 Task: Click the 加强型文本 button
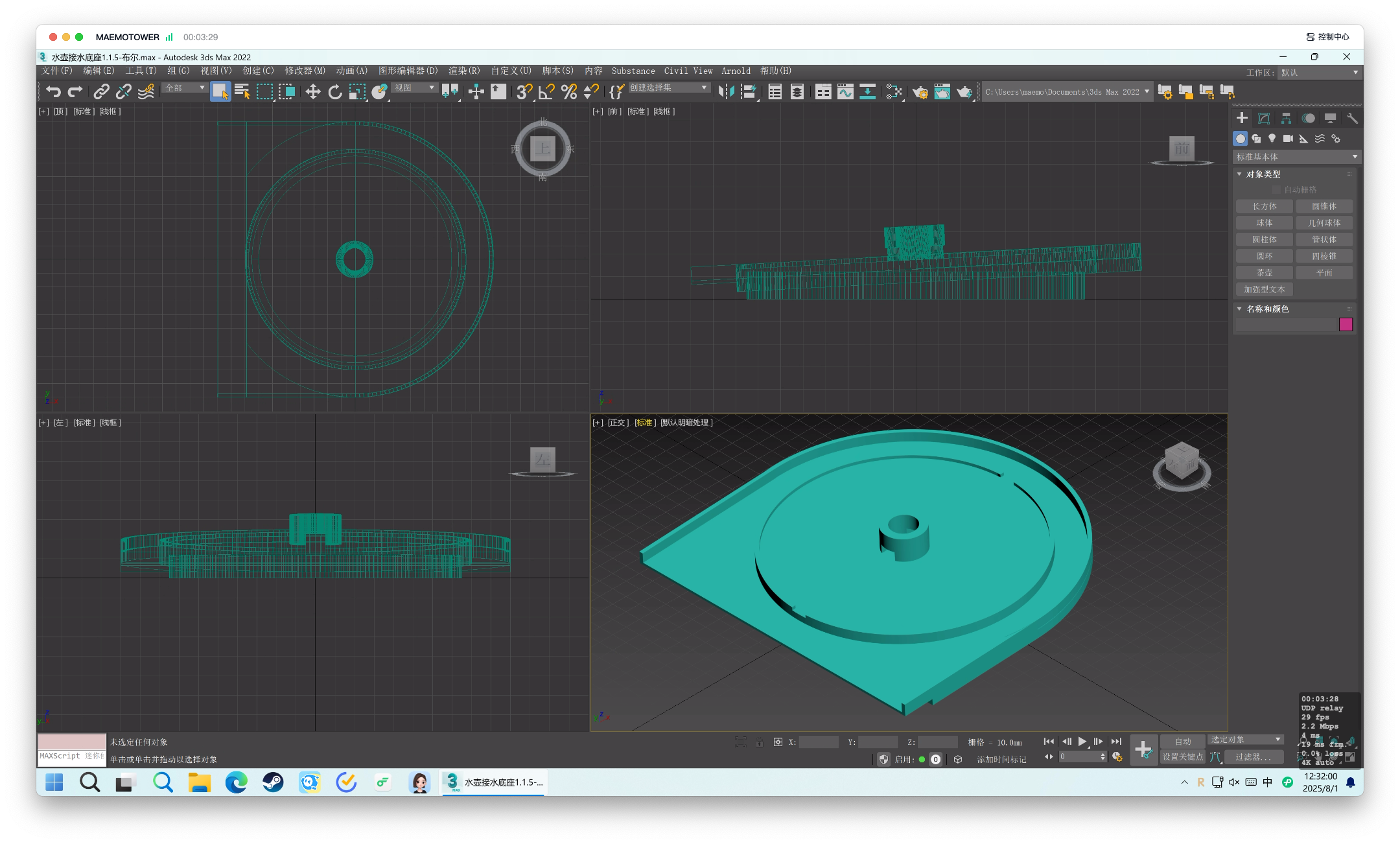coord(1265,290)
